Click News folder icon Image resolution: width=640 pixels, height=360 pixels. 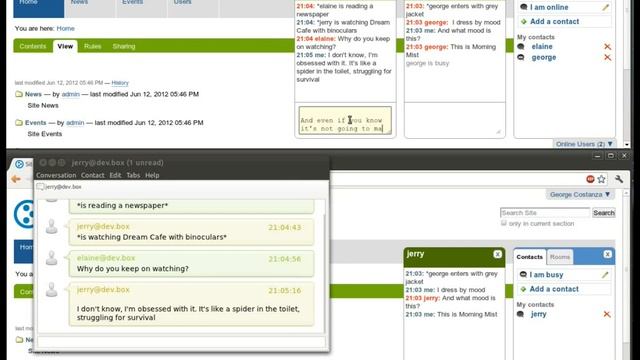[x=19, y=94]
